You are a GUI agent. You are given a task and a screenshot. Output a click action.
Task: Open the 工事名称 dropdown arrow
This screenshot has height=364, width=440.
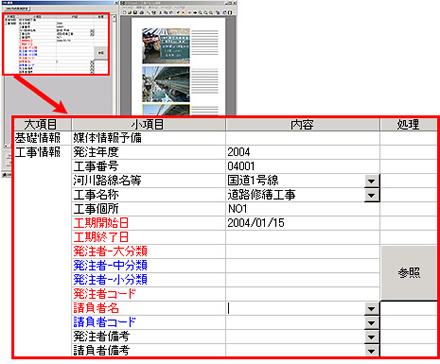[x=371, y=195]
